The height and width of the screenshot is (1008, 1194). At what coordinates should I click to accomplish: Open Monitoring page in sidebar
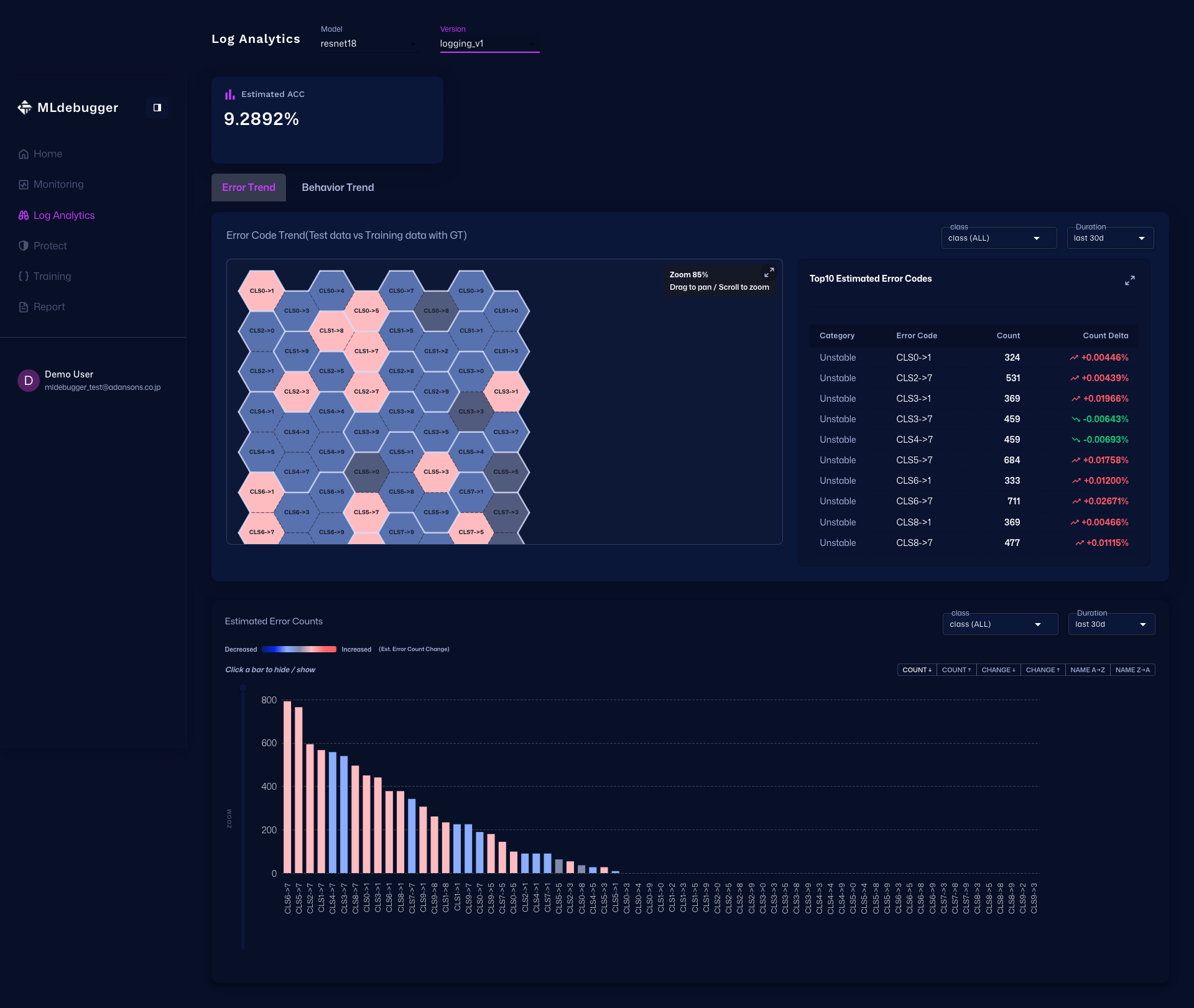coord(58,184)
